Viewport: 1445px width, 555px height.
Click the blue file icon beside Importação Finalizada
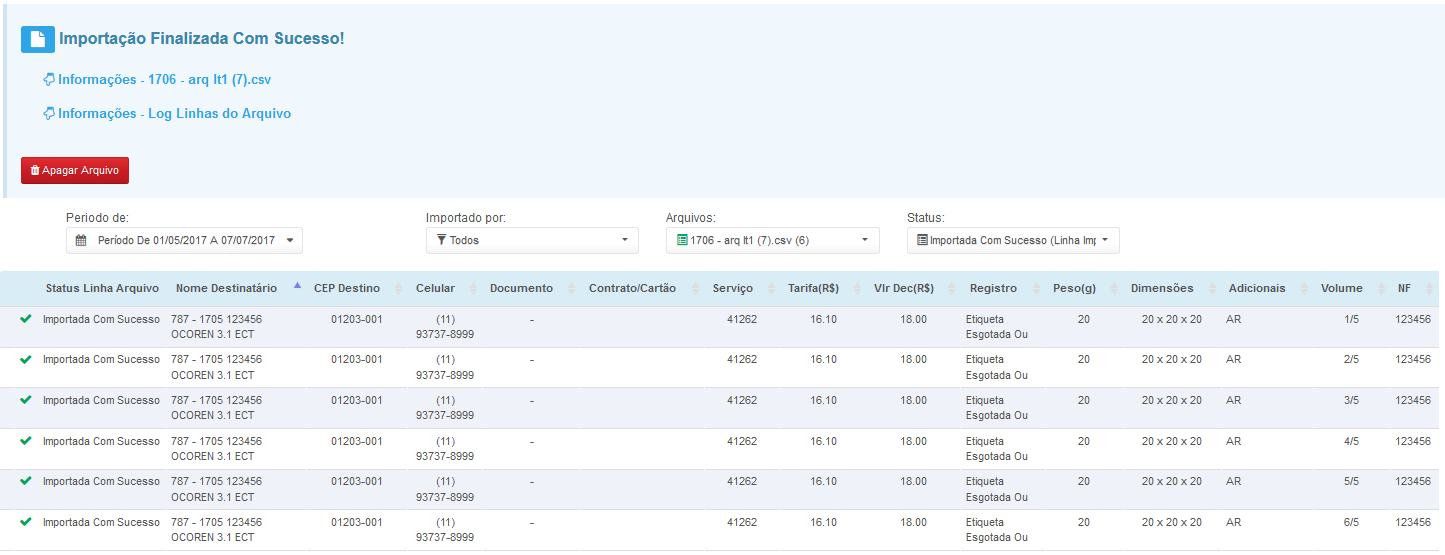(x=38, y=39)
